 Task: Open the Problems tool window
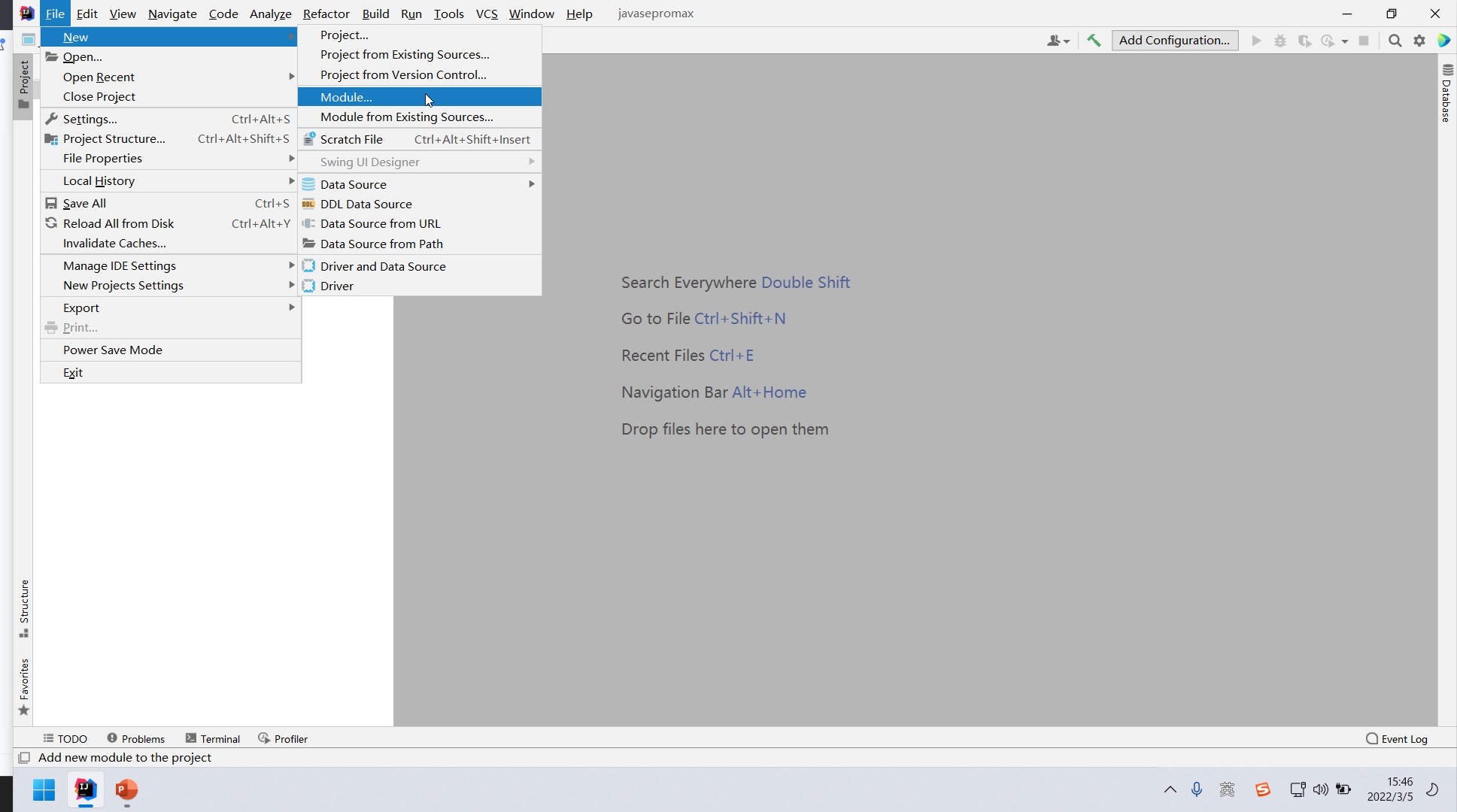click(x=135, y=739)
